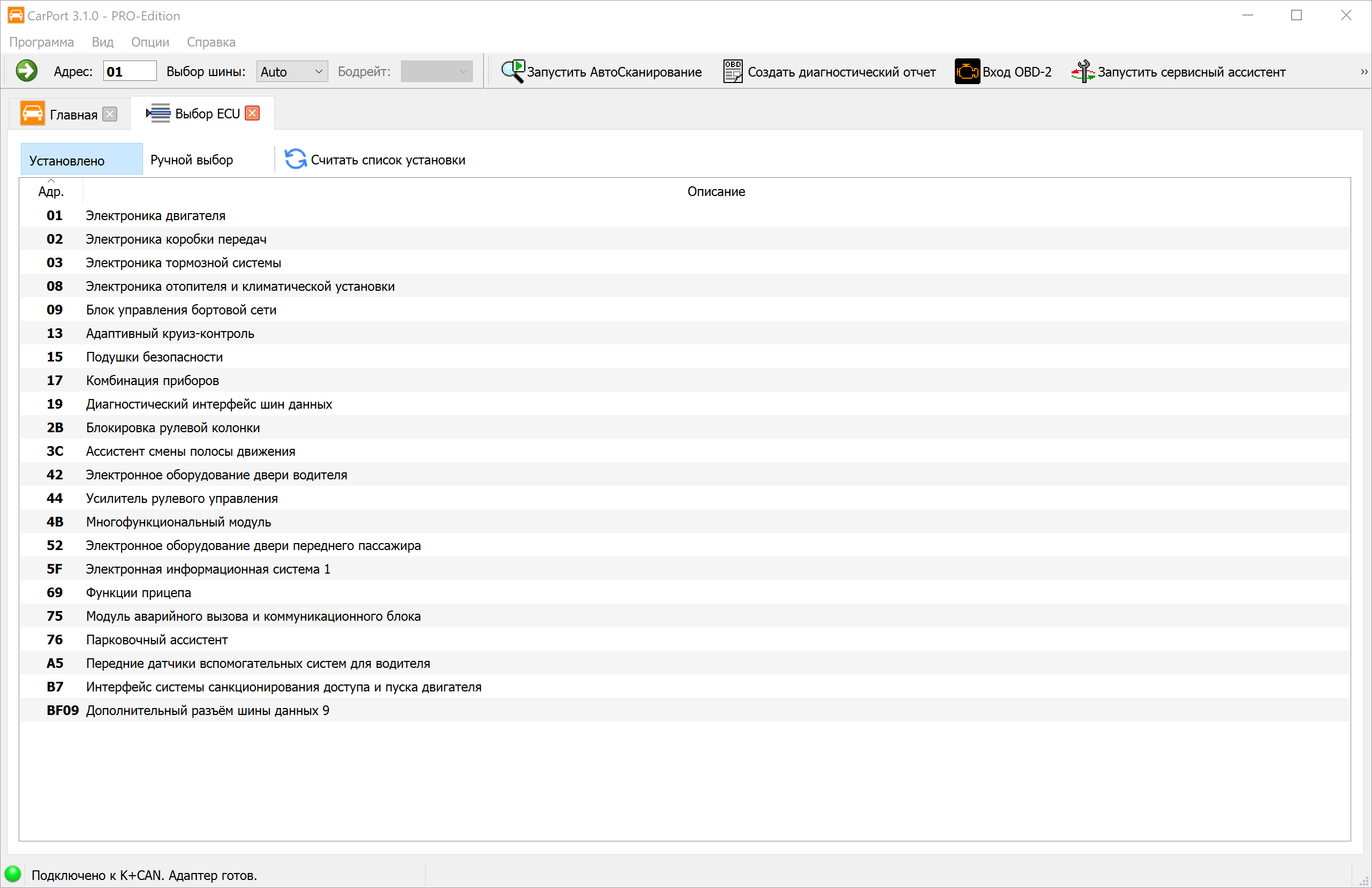Viewport: 1372px width, 888px height.
Task: Click the blue refresh arrows icon
Action: 296,159
